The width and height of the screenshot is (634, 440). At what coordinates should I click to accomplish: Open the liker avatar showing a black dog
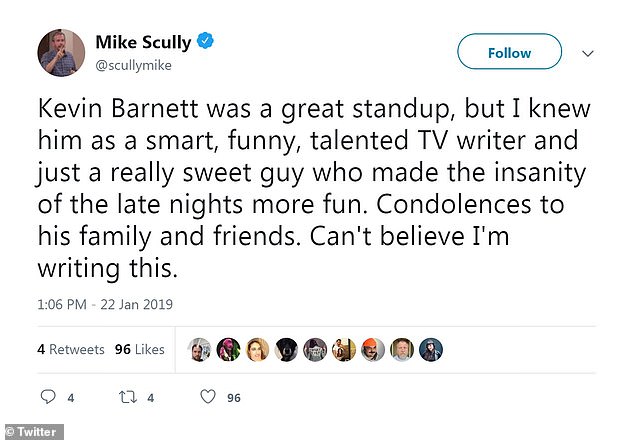pyautogui.click(x=286, y=349)
